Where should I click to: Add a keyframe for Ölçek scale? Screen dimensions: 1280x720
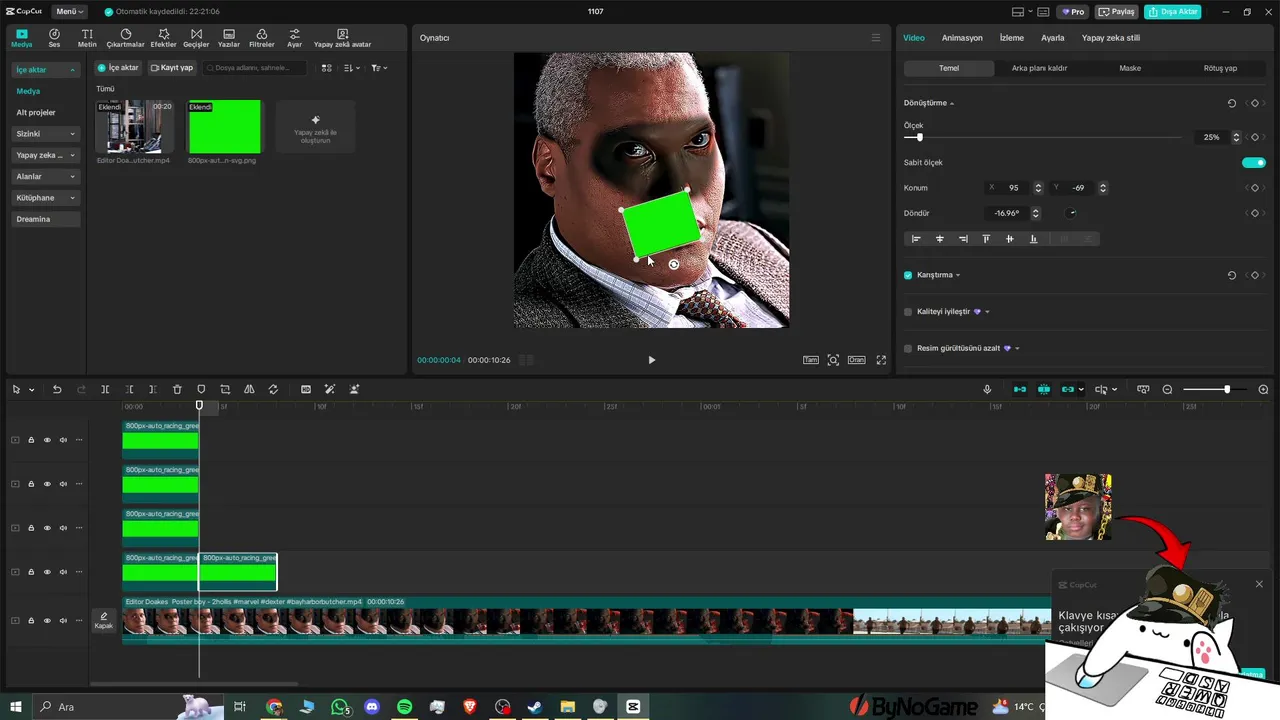(1255, 137)
